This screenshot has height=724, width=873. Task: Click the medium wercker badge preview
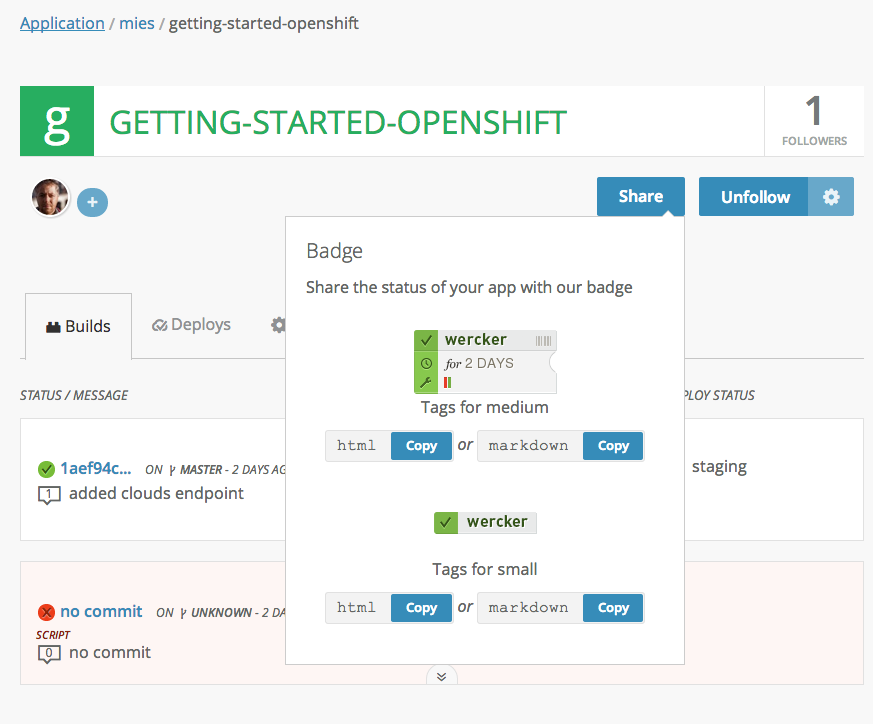point(485,362)
